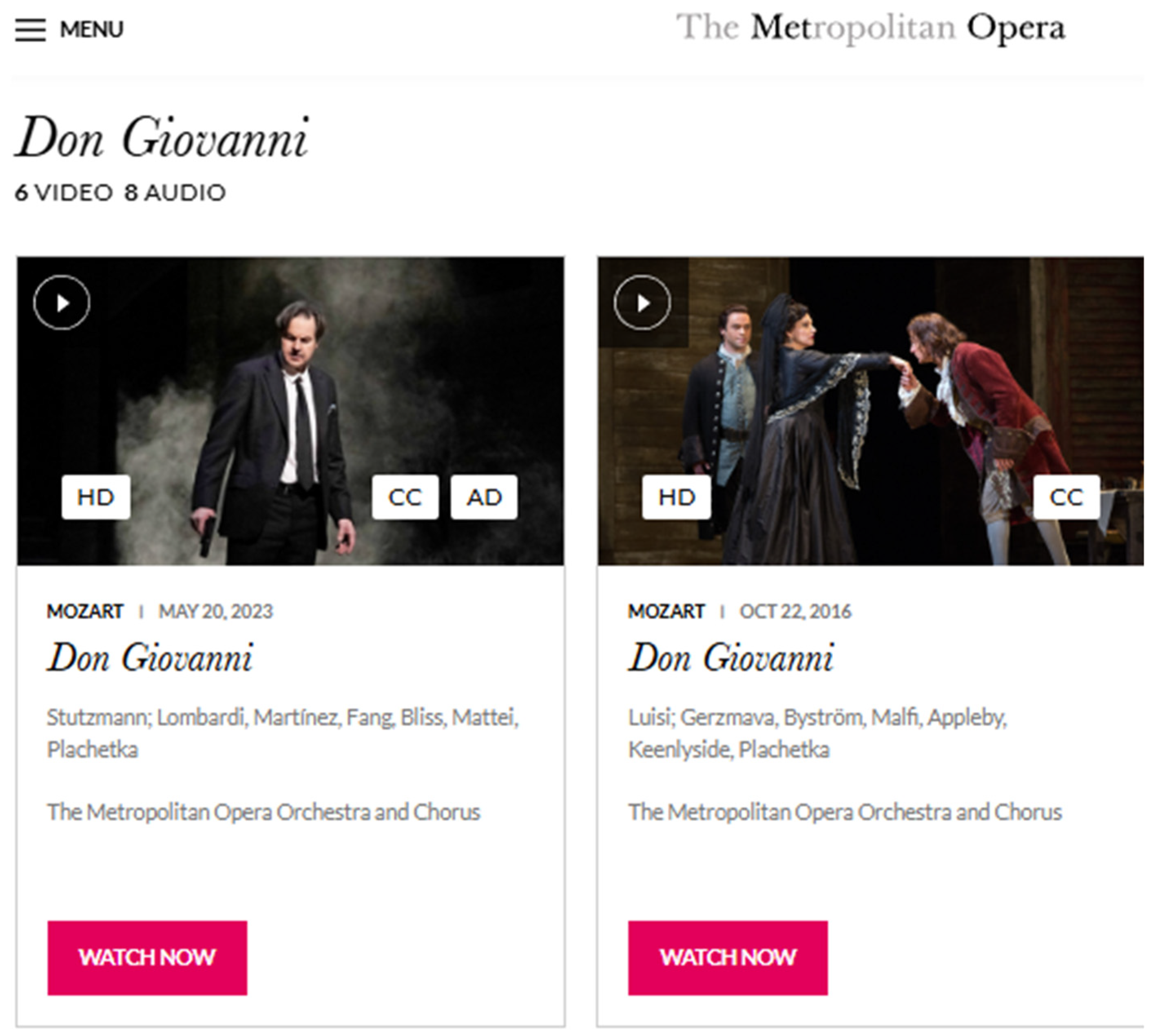Play the Oct 22, 2016 video
Screen dimensions: 1151x1036
[x=642, y=302]
